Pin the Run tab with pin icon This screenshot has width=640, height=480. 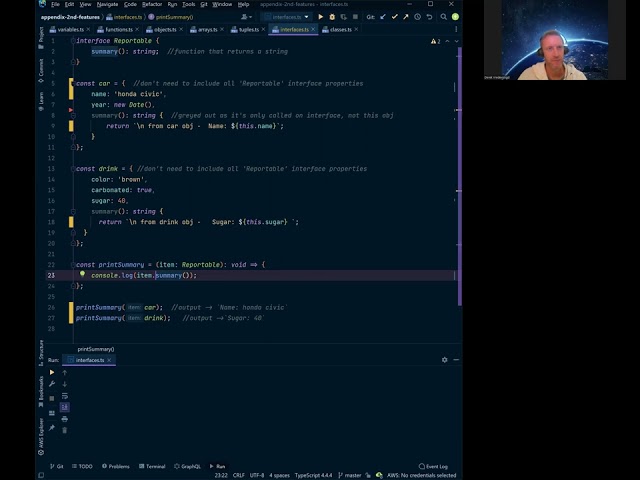click(52, 428)
